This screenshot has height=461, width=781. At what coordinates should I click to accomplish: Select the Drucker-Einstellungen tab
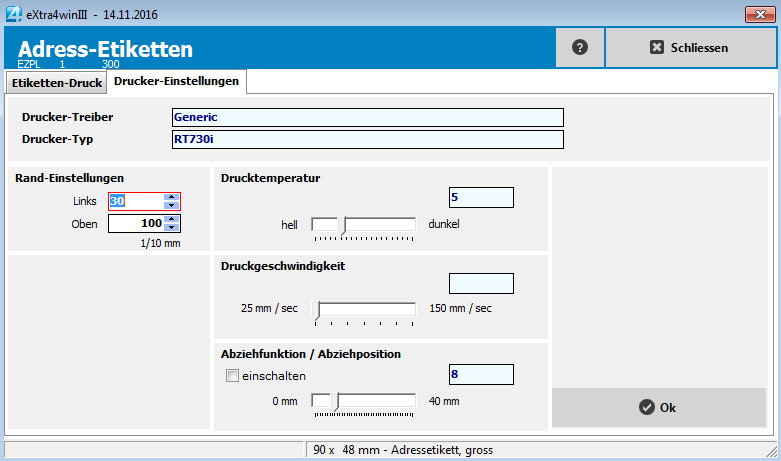[176, 80]
